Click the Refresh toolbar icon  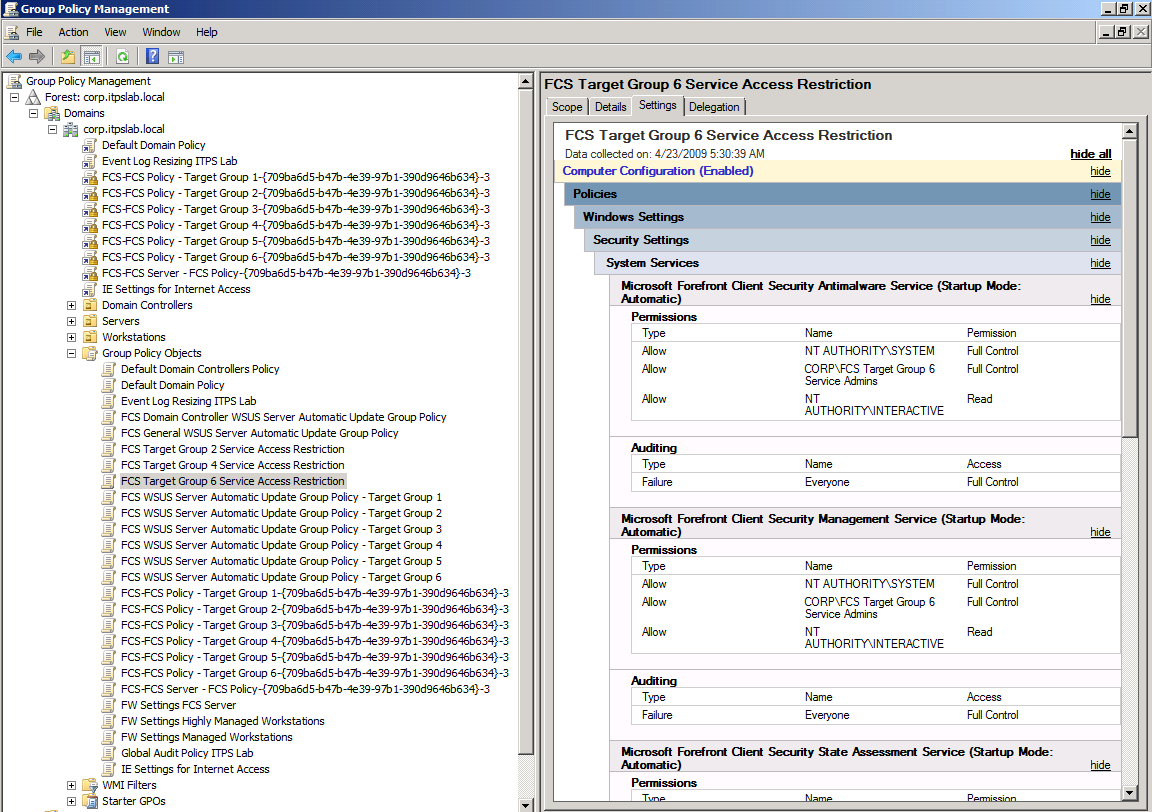click(122, 57)
